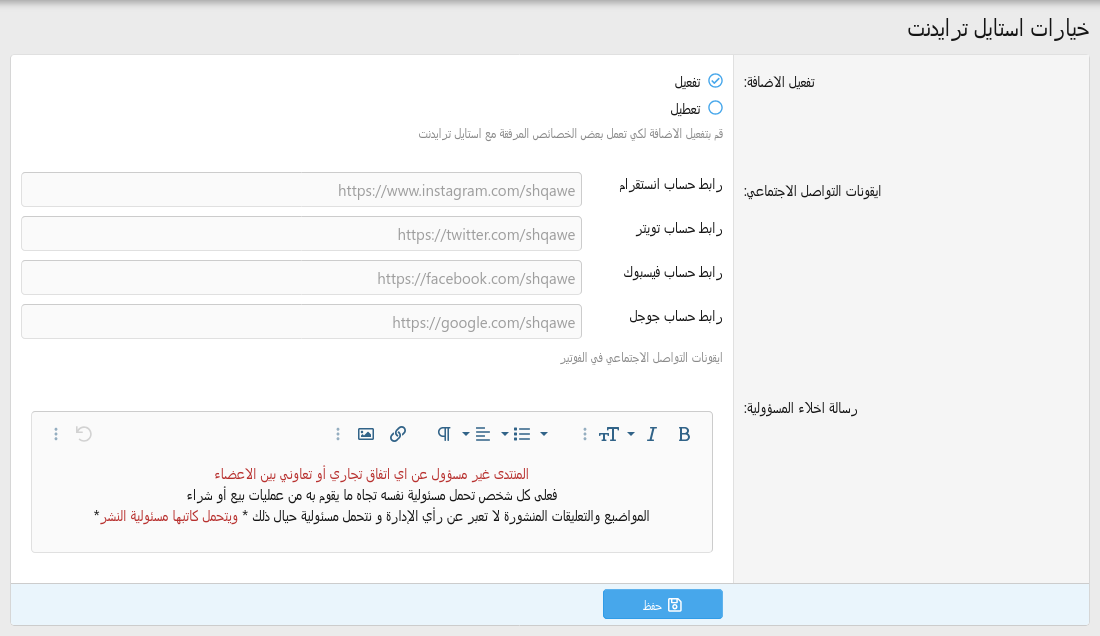Toggle italic formatting in the editor
This screenshot has height=636, width=1100.
pos(652,434)
